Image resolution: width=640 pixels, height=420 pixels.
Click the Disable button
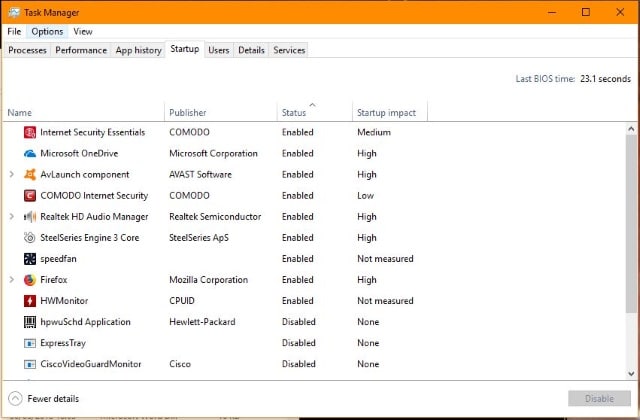[599, 398]
